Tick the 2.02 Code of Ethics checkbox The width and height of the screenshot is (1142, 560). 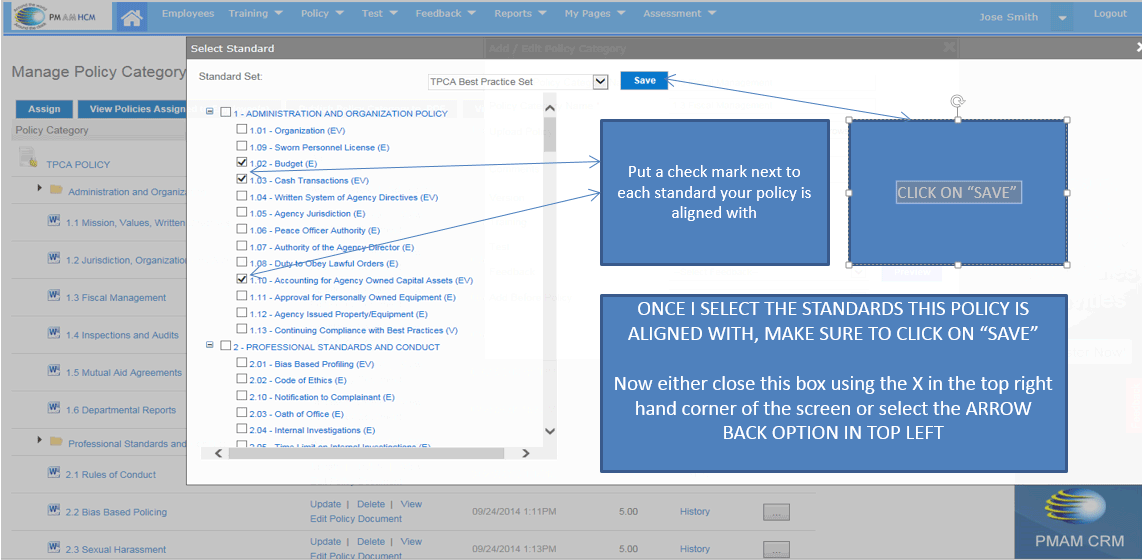pos(242,380)
